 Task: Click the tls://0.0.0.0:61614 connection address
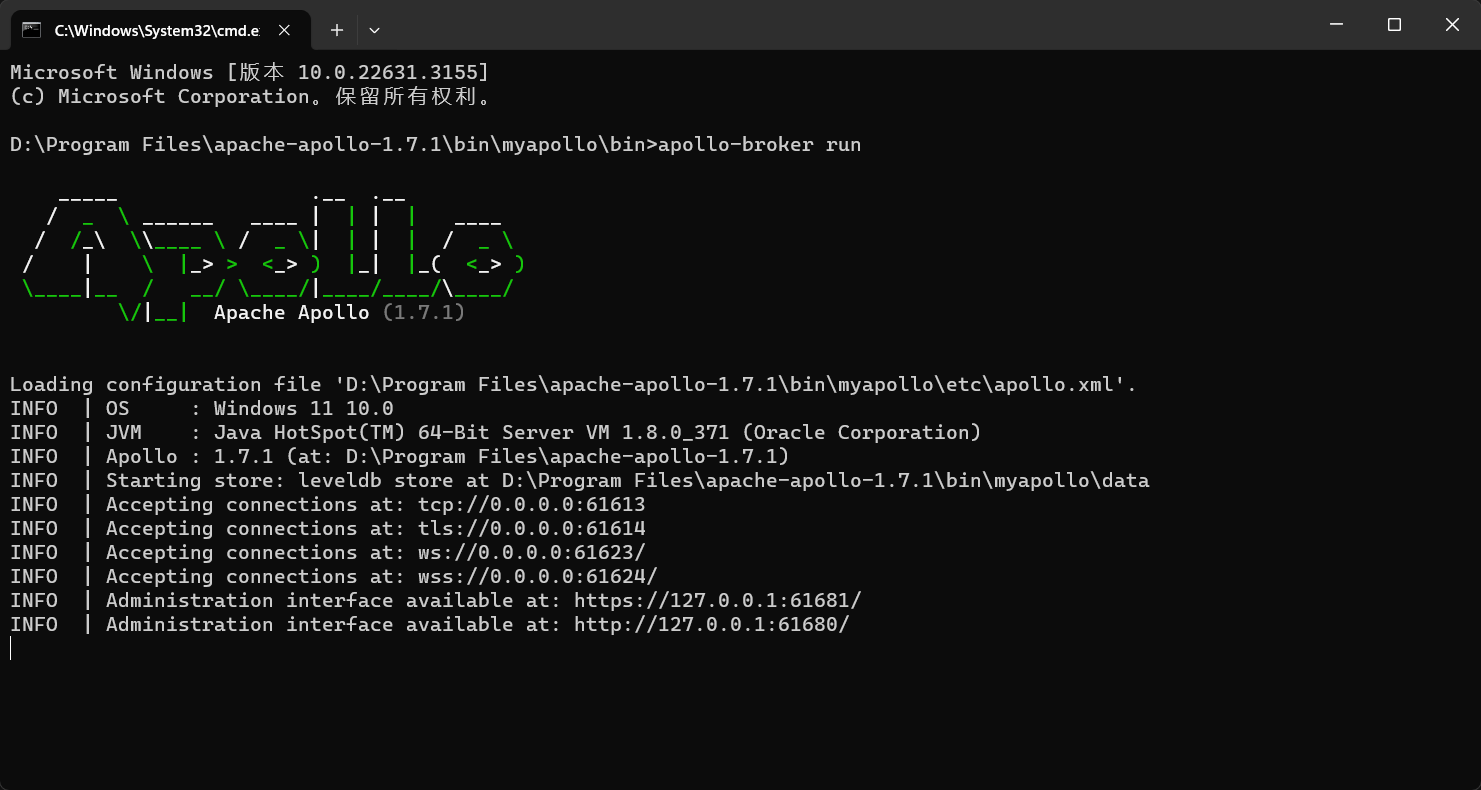pos(531,528)
